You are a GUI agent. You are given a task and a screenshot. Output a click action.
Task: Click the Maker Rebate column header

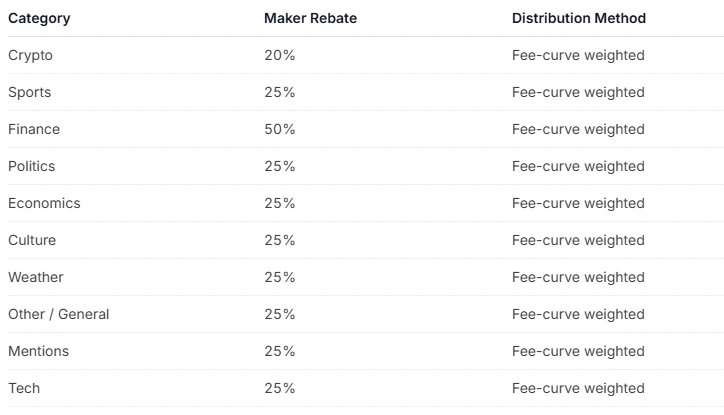point(310,18)
